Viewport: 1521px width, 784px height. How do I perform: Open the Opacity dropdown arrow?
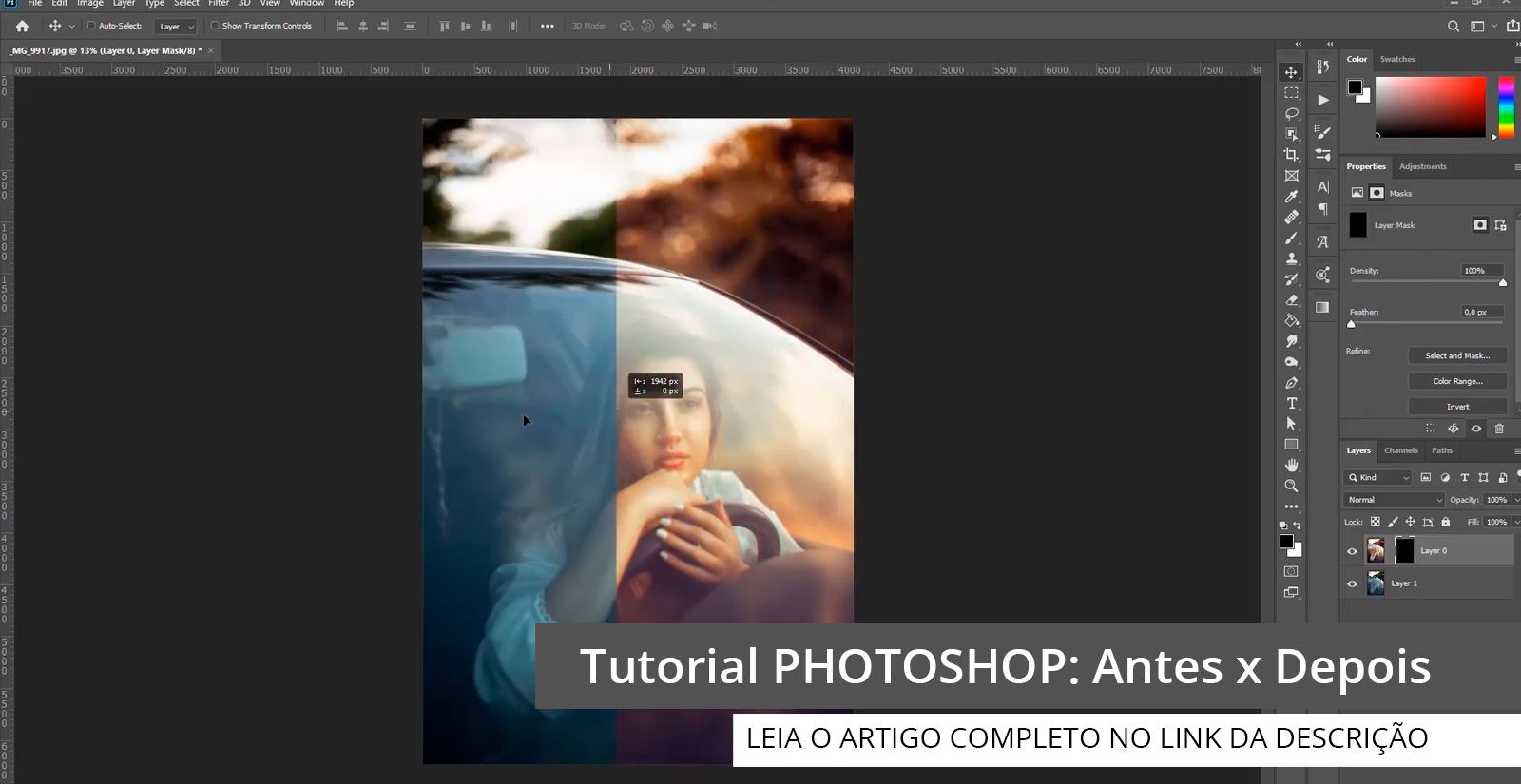point(1516,500)
